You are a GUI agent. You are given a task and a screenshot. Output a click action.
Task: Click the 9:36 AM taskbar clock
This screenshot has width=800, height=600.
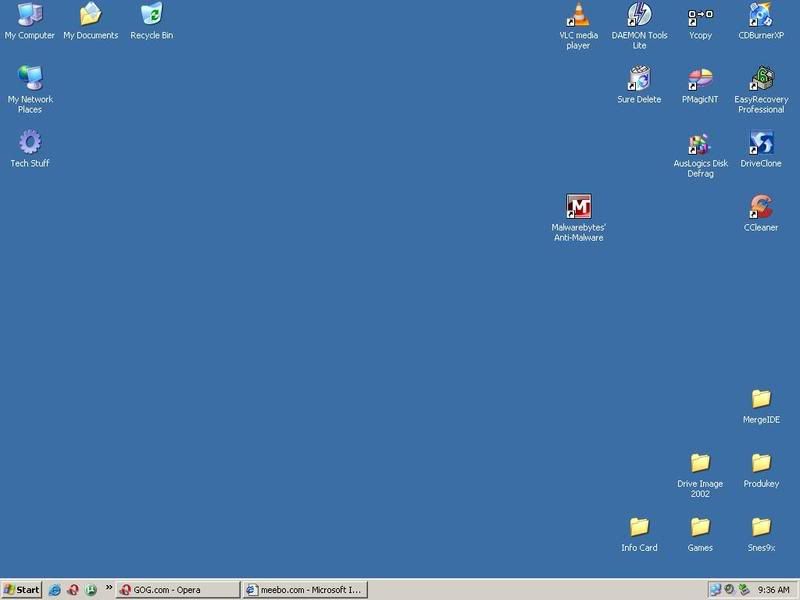(x=773, y=590)
